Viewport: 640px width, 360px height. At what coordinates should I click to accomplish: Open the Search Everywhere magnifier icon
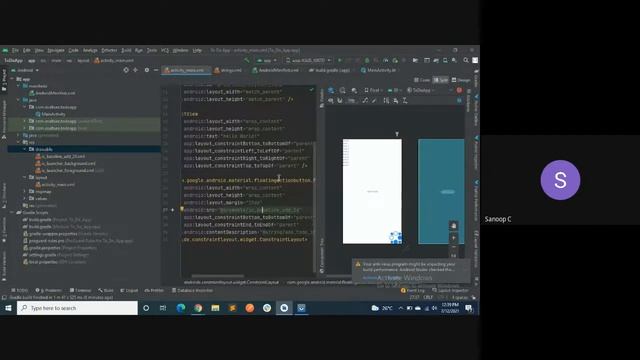coord(466,60)
